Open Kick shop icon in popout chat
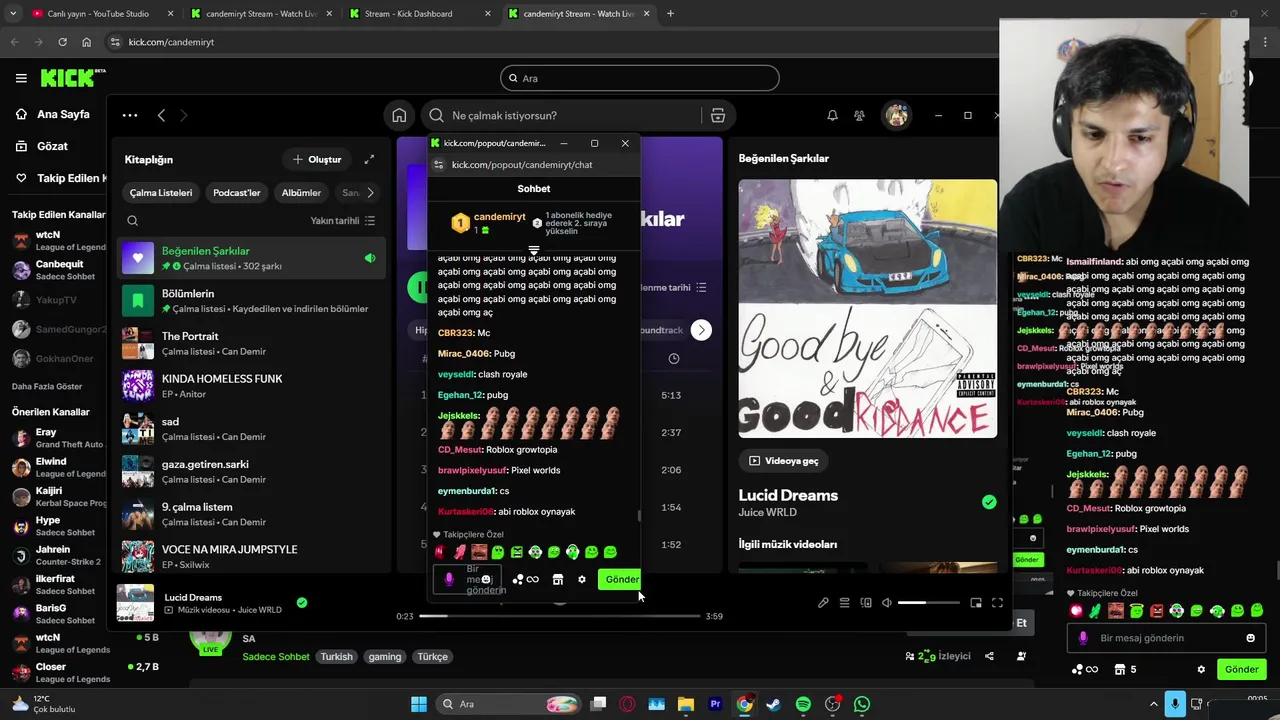The width and height of the screenshot is (1280, 720). [x=558, y=579]
